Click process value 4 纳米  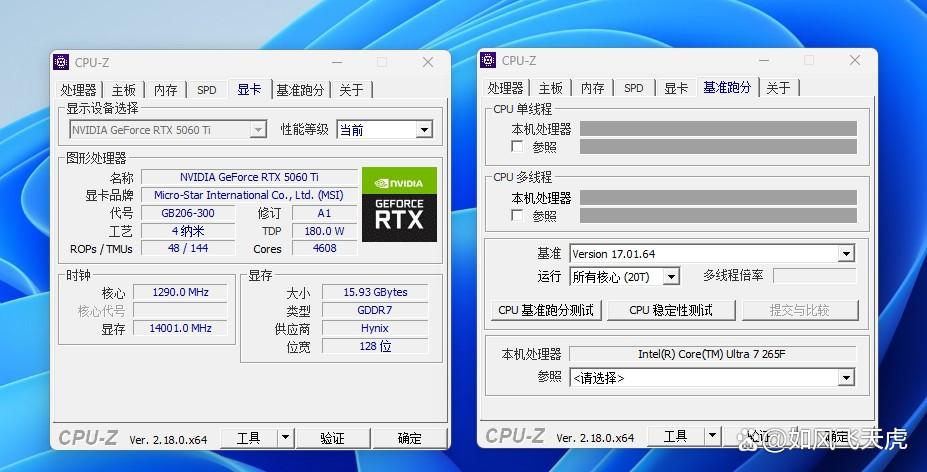pos(188,231)
